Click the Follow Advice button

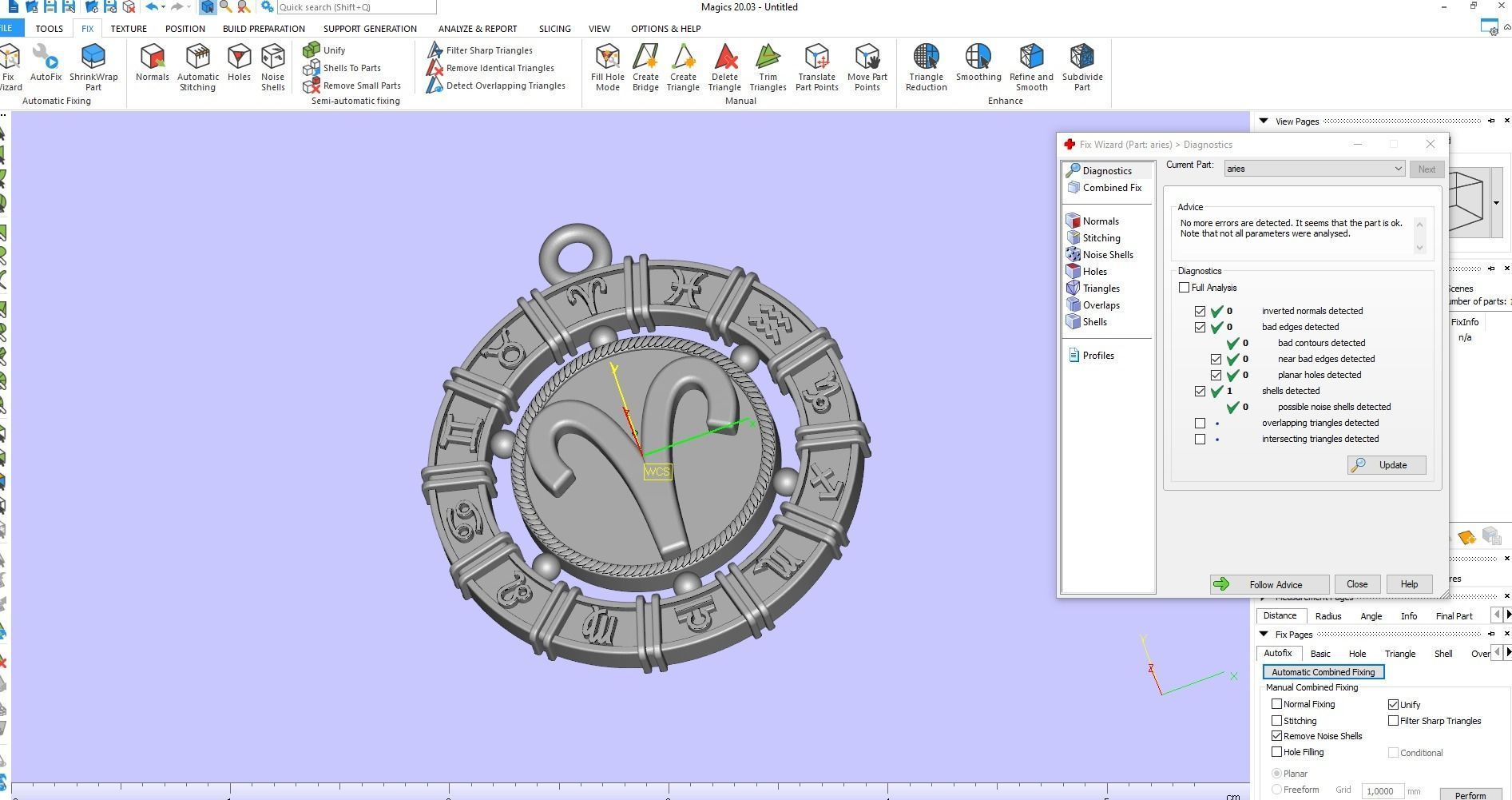click(x=1269, y=584)
